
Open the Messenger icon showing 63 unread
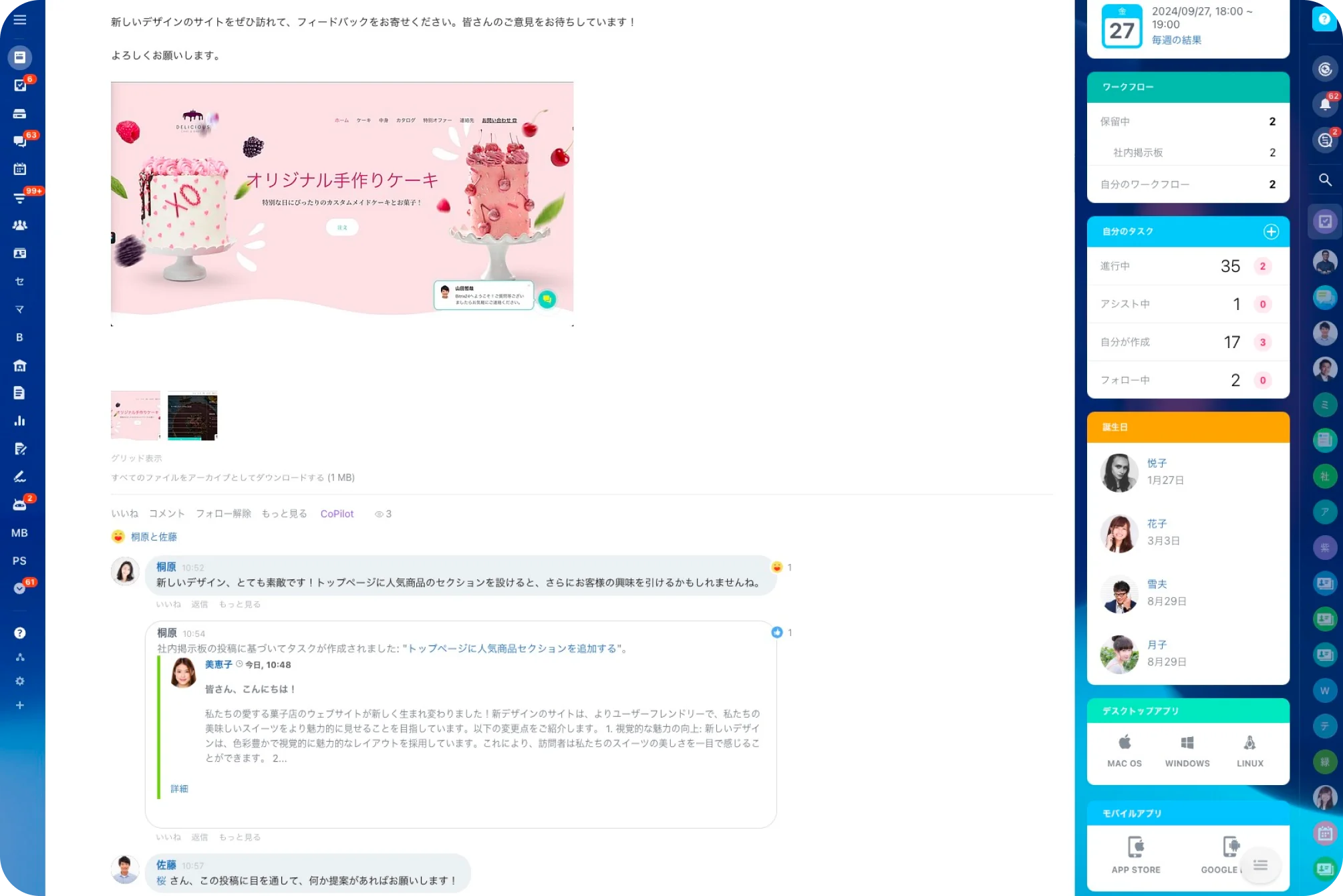tap(20, 140)
